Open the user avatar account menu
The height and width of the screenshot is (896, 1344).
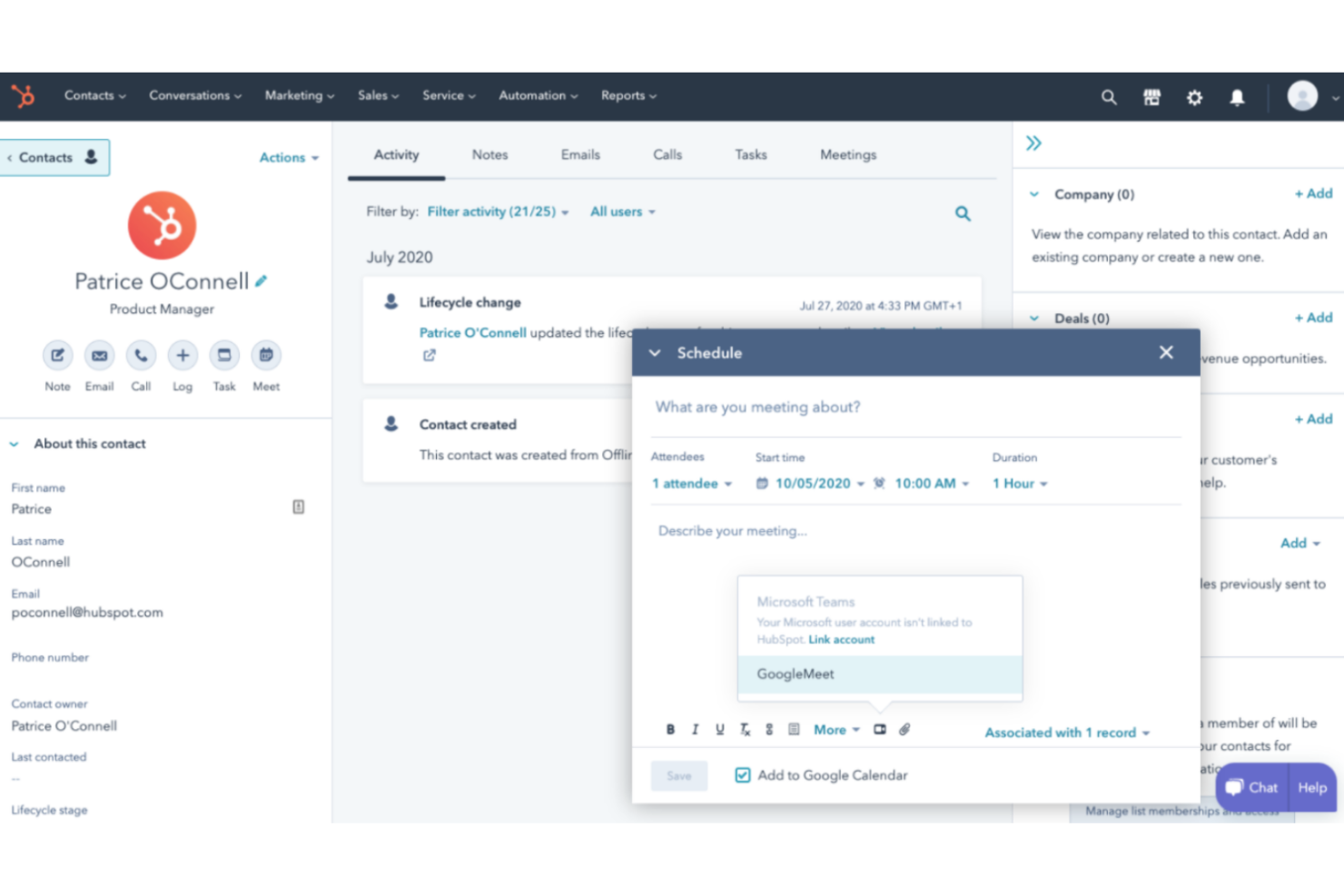[x=1302, y=96]
